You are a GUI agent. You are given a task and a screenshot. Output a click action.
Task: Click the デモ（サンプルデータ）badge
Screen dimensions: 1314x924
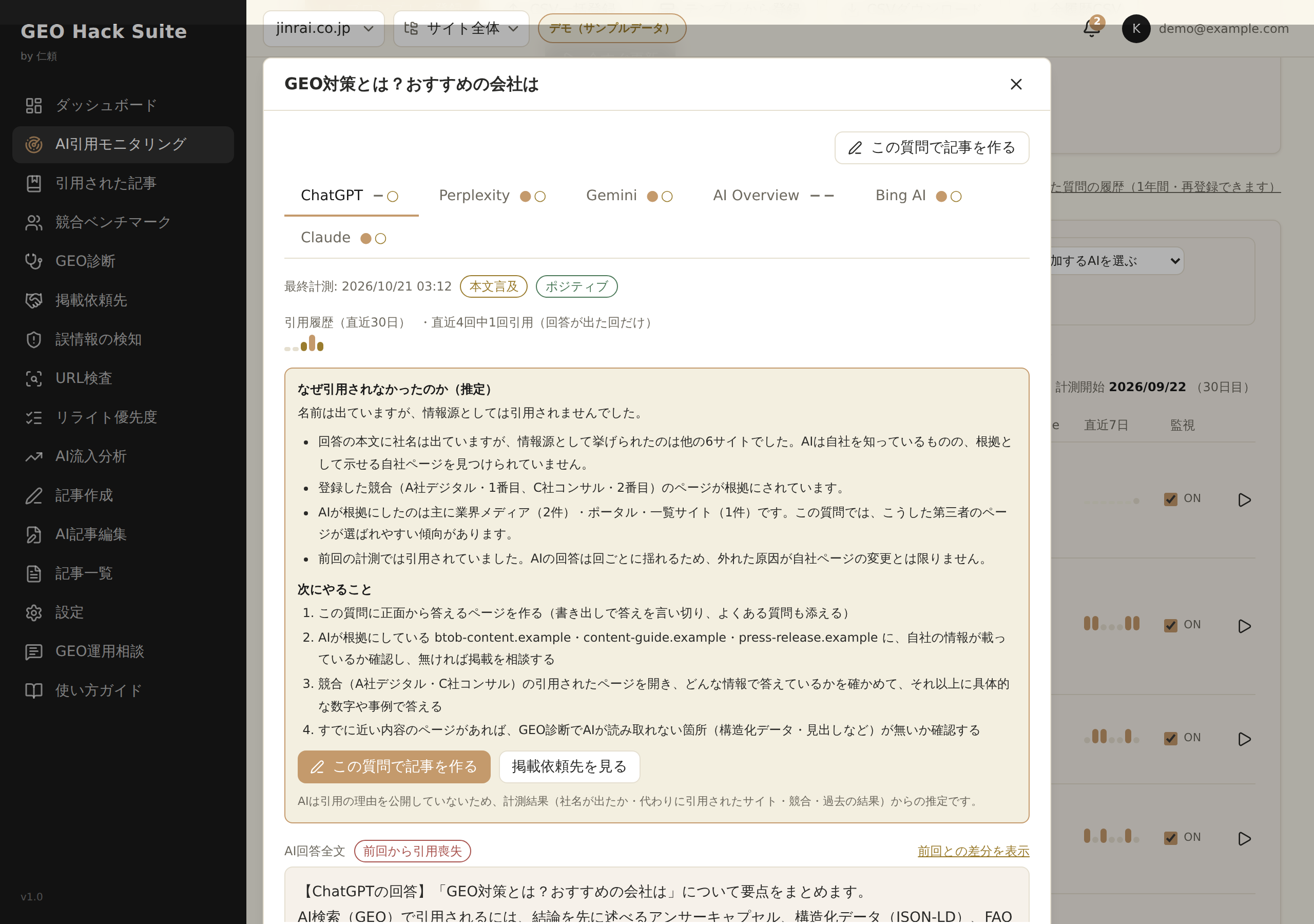(612, 28)
